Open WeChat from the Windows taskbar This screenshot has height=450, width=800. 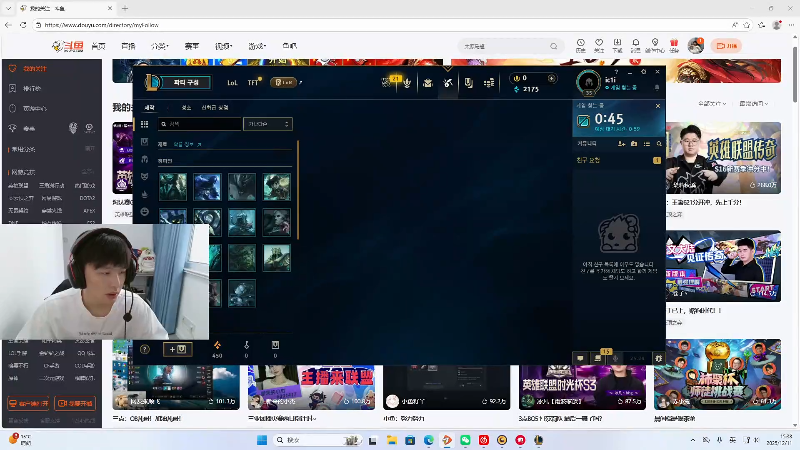click(x=465, y=440)
